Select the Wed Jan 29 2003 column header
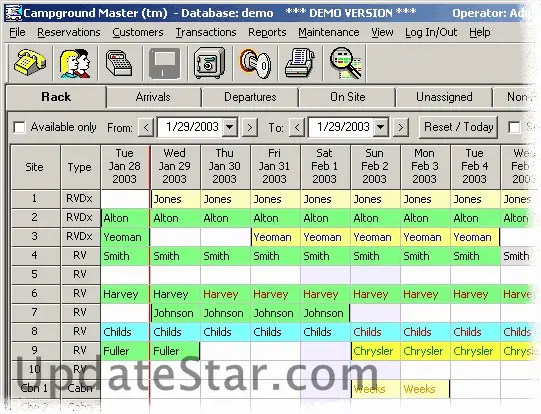 175,167
